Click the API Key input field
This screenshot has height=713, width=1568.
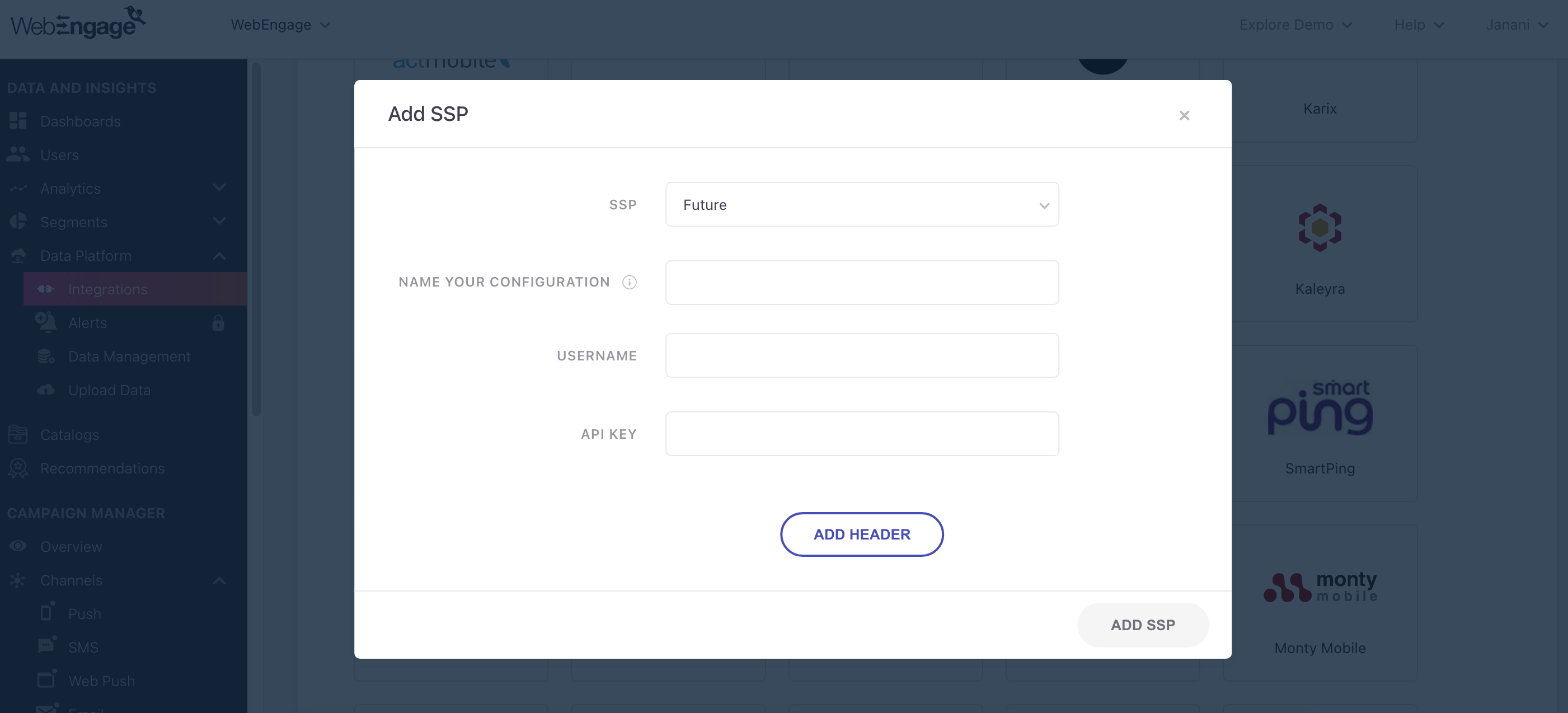[x=861, y=434]
